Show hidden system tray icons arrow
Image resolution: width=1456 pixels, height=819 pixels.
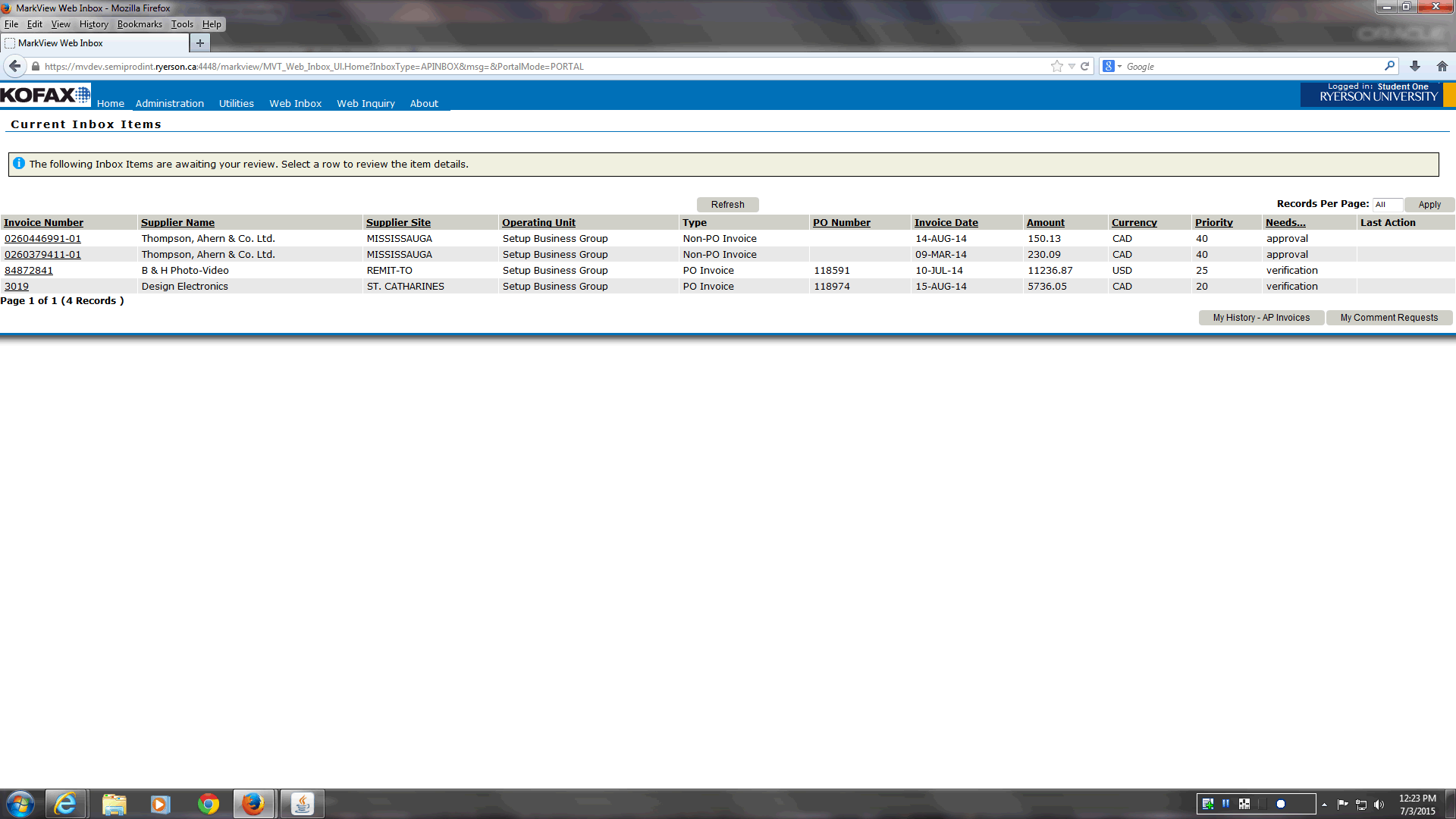click(1324, 805)
